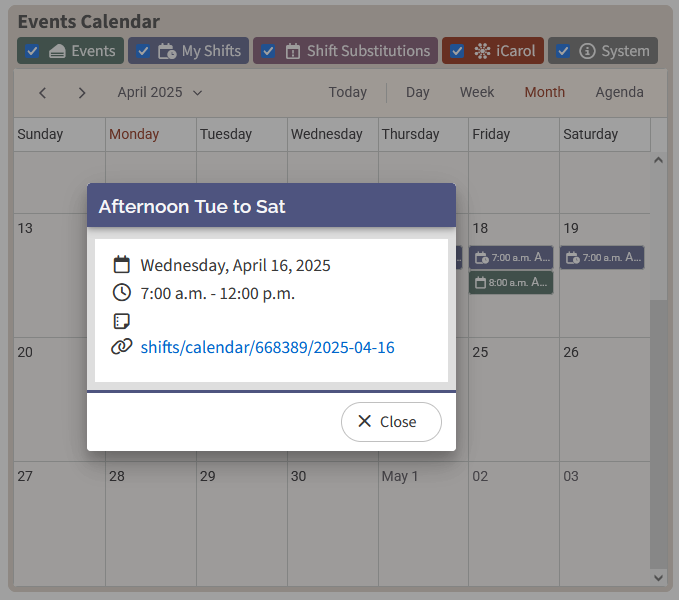Image resolution: width=679 pixels, height=600 pixels.
Task: Go to previous month with left chevron
Action: [42, 92]
